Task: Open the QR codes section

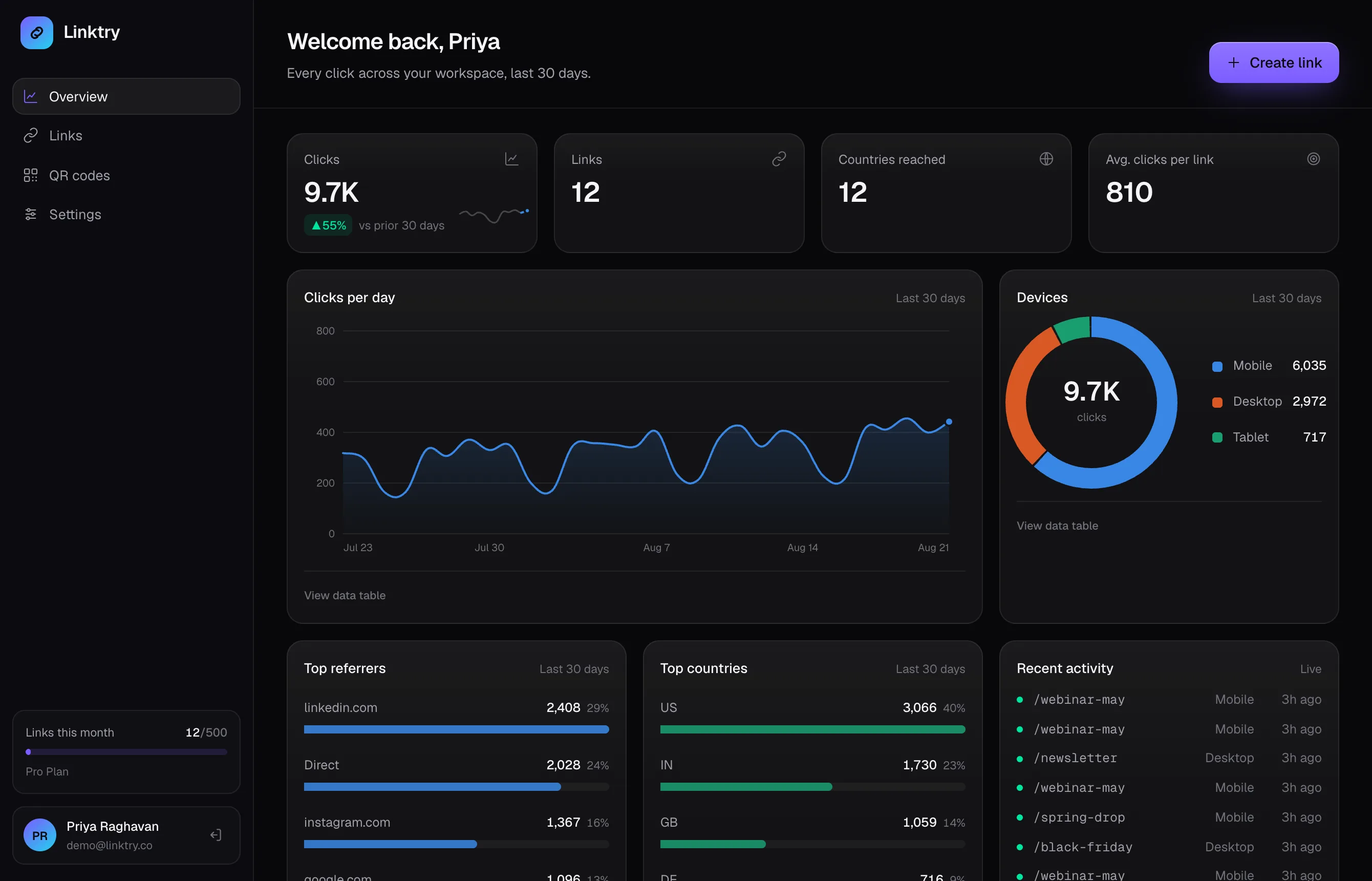Action: pos(126,175)
